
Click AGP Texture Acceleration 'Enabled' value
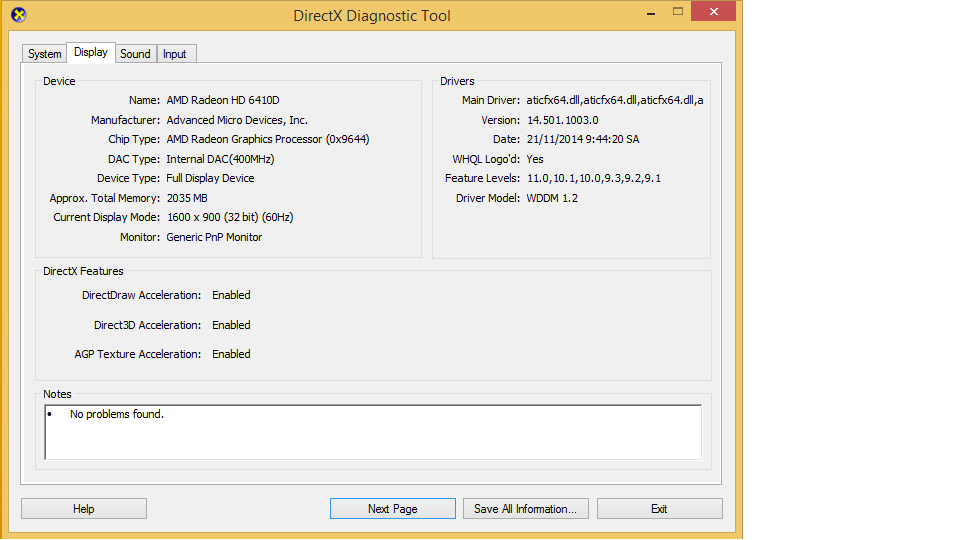[x=231, y=354]
